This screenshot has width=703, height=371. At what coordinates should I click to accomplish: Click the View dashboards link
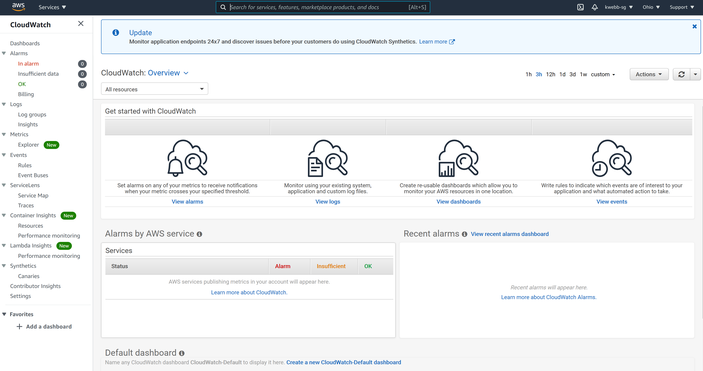click(x=459, y=202)
